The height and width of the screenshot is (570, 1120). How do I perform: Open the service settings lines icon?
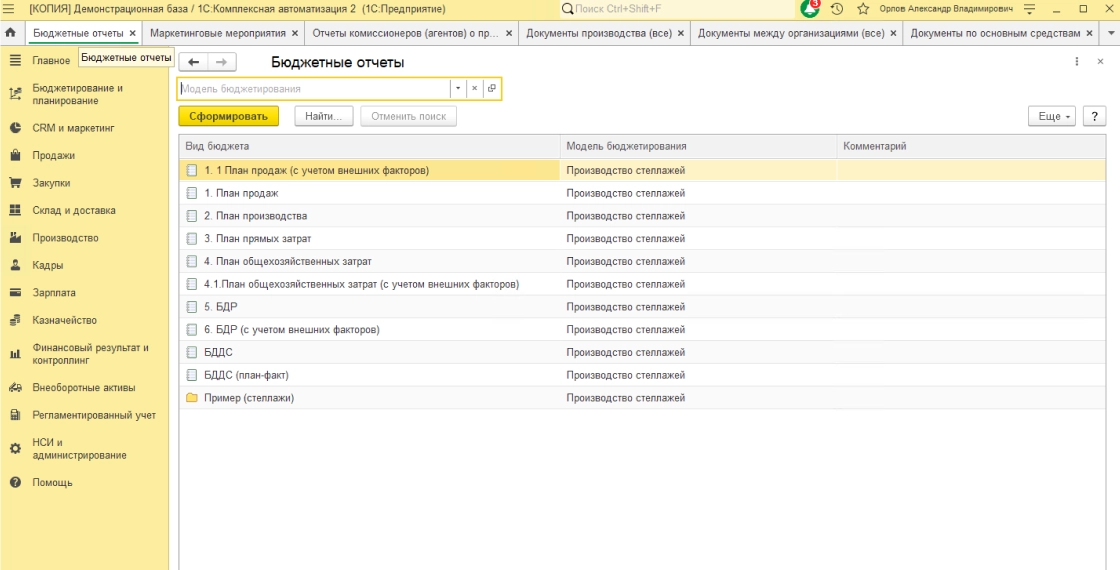1029,9
